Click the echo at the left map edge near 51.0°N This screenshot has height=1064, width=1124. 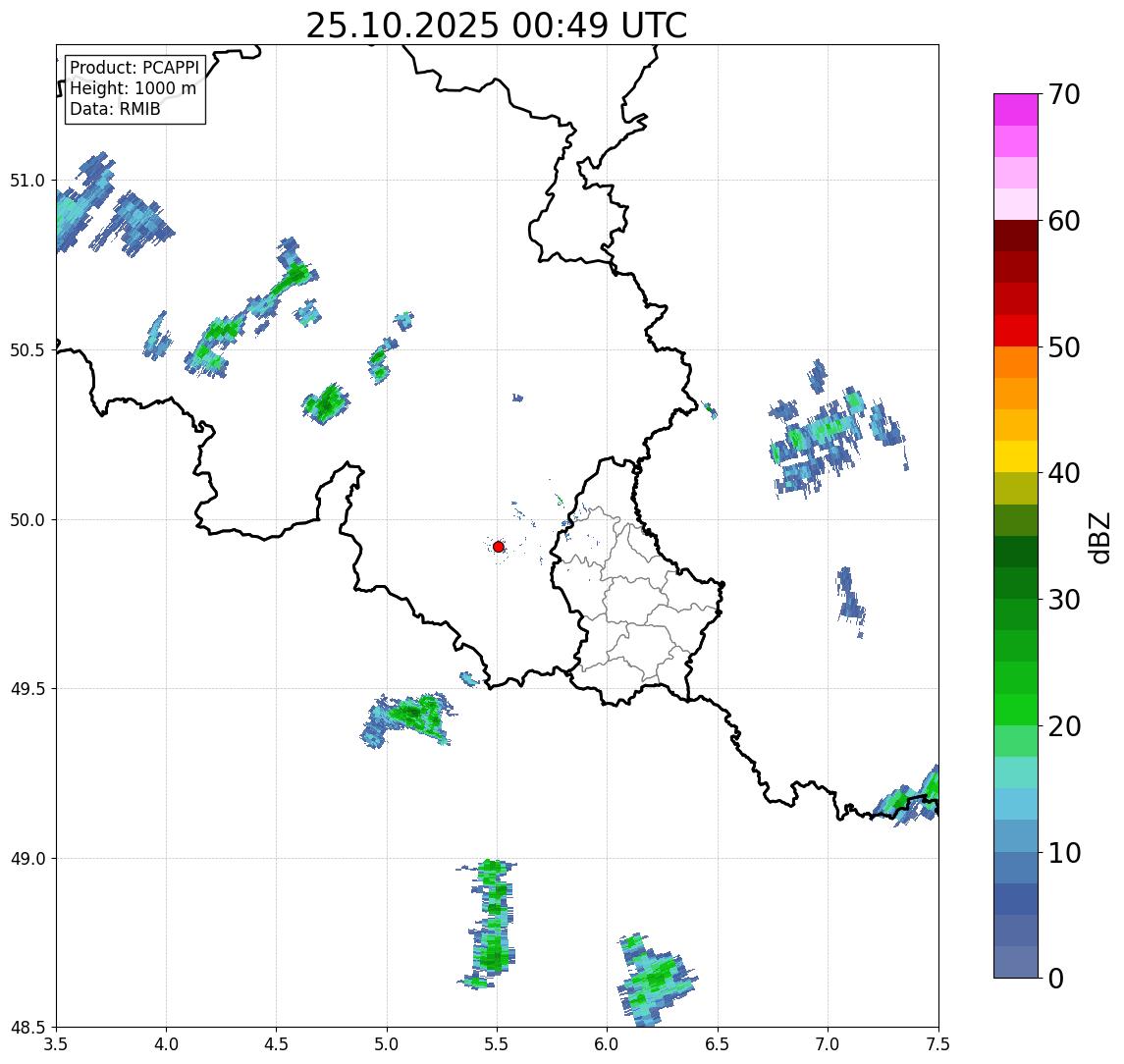(x=84, y=203)
